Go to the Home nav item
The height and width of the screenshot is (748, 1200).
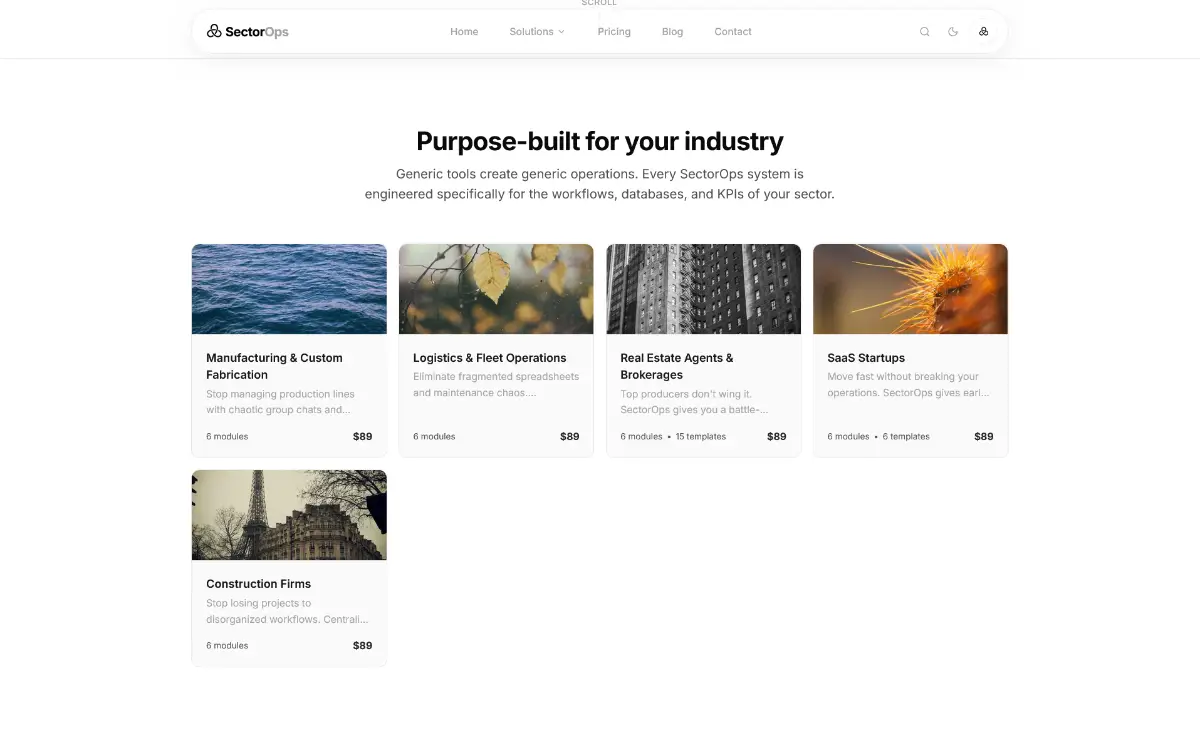[x=464, y=32]
